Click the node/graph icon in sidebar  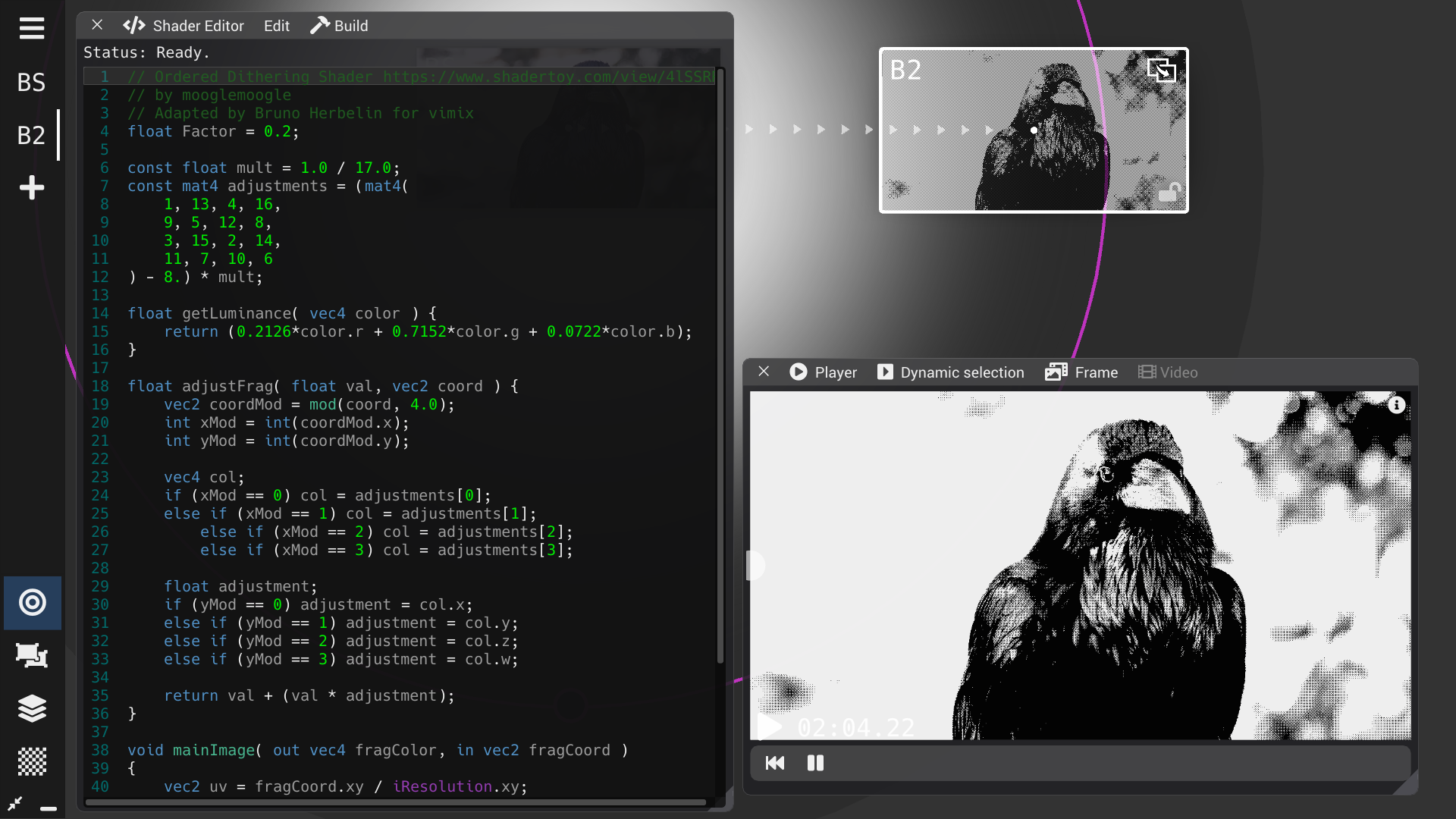[x=32, y=656]
